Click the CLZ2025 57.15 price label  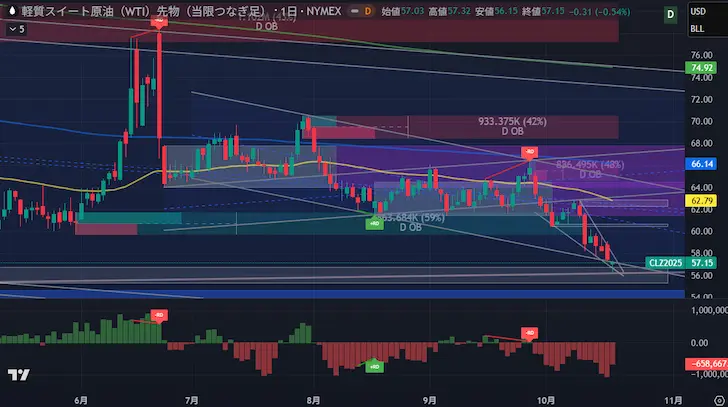[x=684, y=263]
